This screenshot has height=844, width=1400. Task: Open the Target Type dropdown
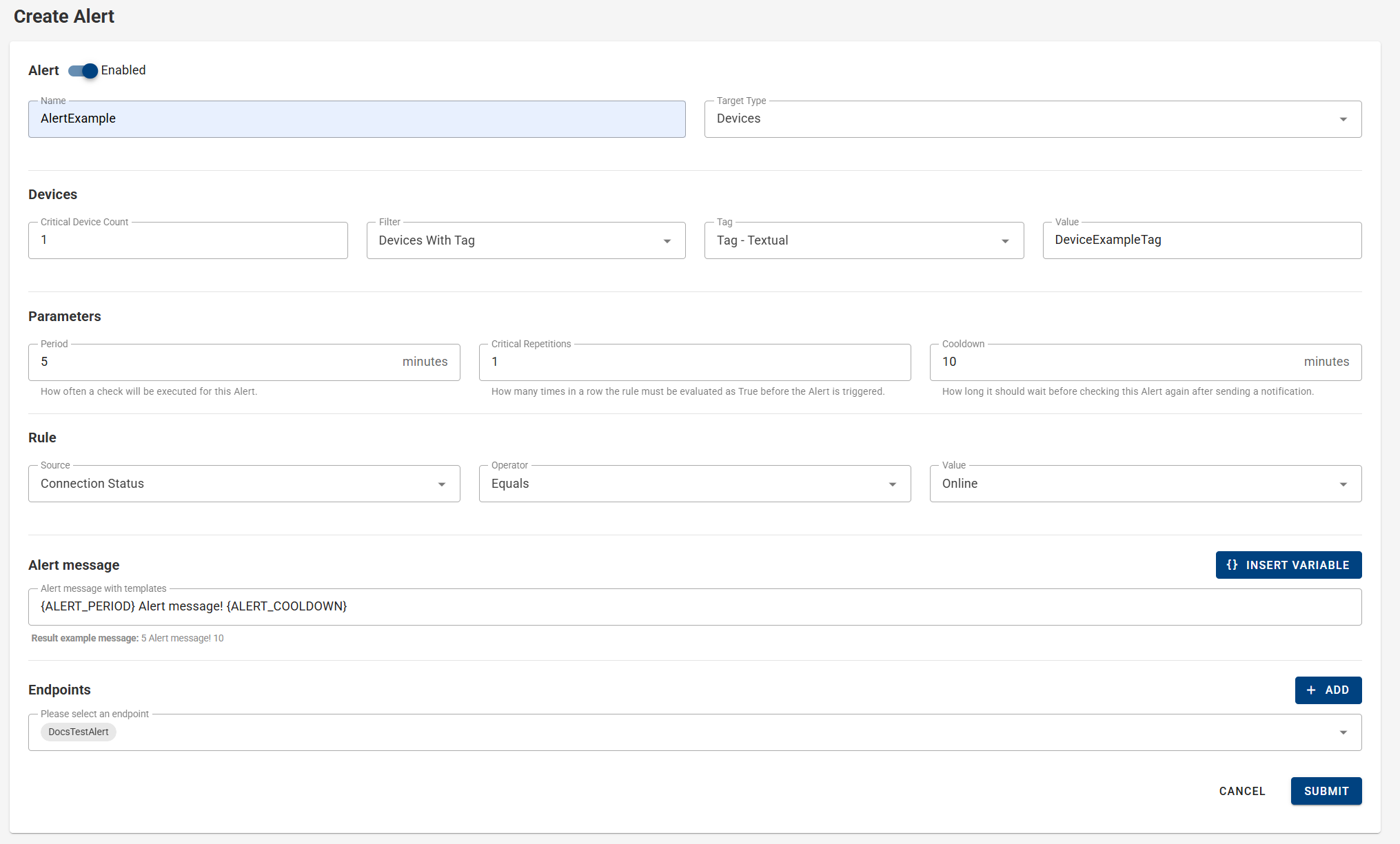pyautogui.click(x=1032, y=119)
